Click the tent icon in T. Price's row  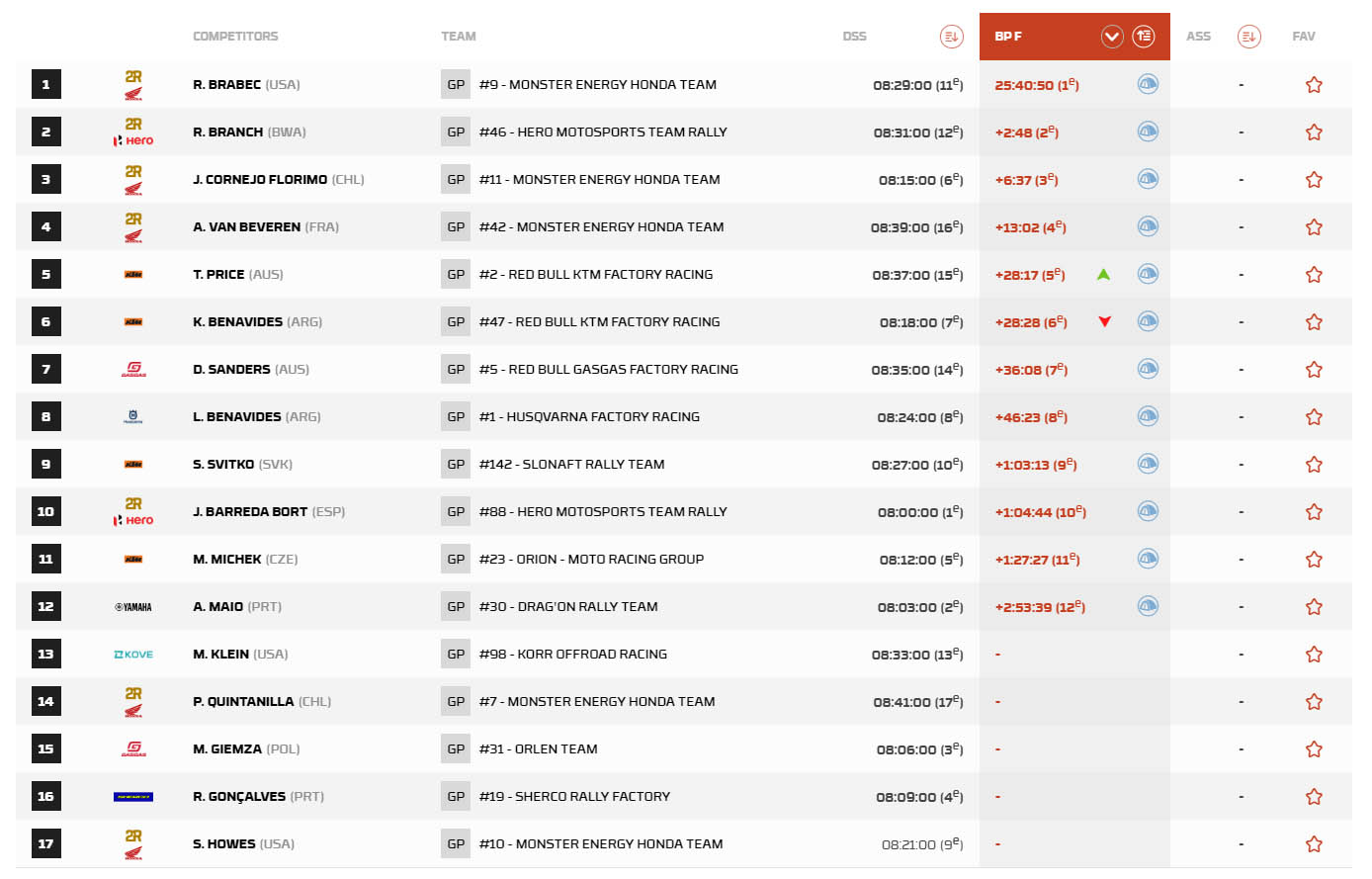point(1147,274)
